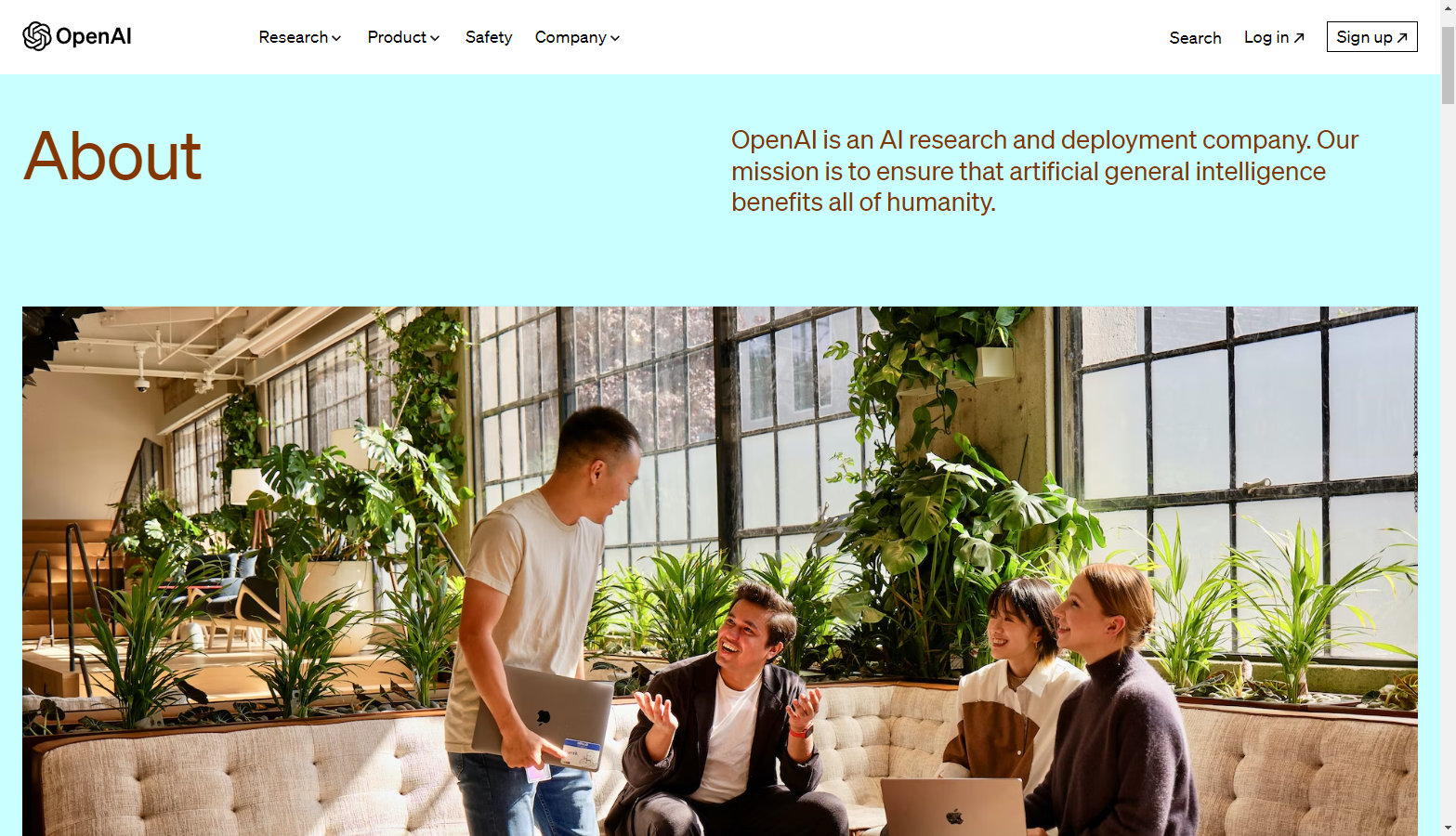Click the vertical scrollbar track below thumb
This screenshot has width=1456, height=836.
1448,464
